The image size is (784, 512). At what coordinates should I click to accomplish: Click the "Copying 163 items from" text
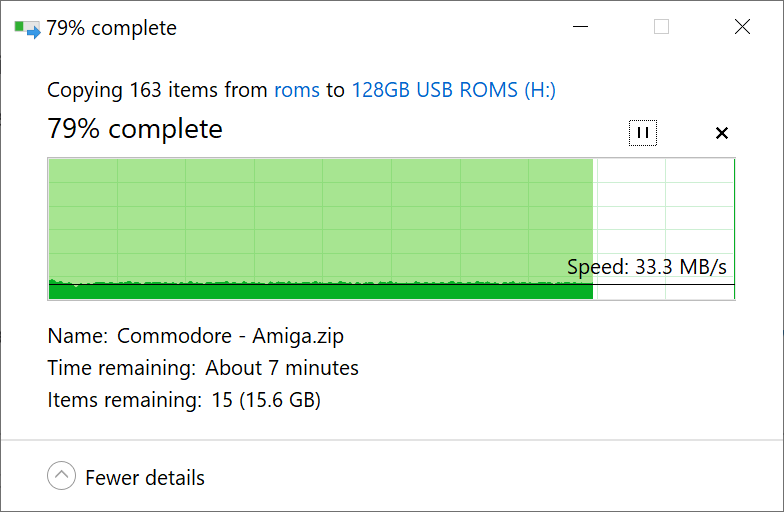click(x=158, y=90)
